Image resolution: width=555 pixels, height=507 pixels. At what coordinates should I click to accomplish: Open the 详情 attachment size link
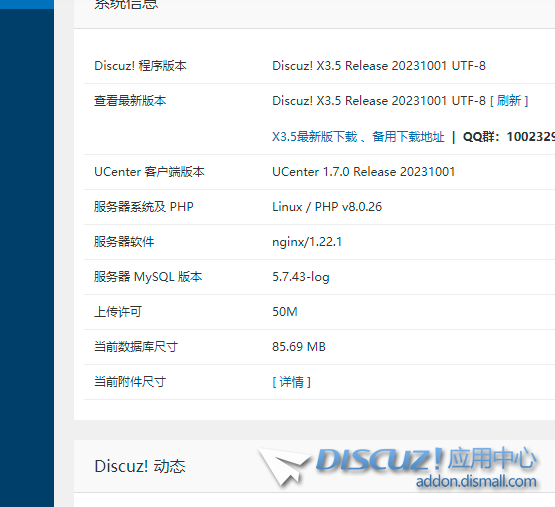coord(291,382)
